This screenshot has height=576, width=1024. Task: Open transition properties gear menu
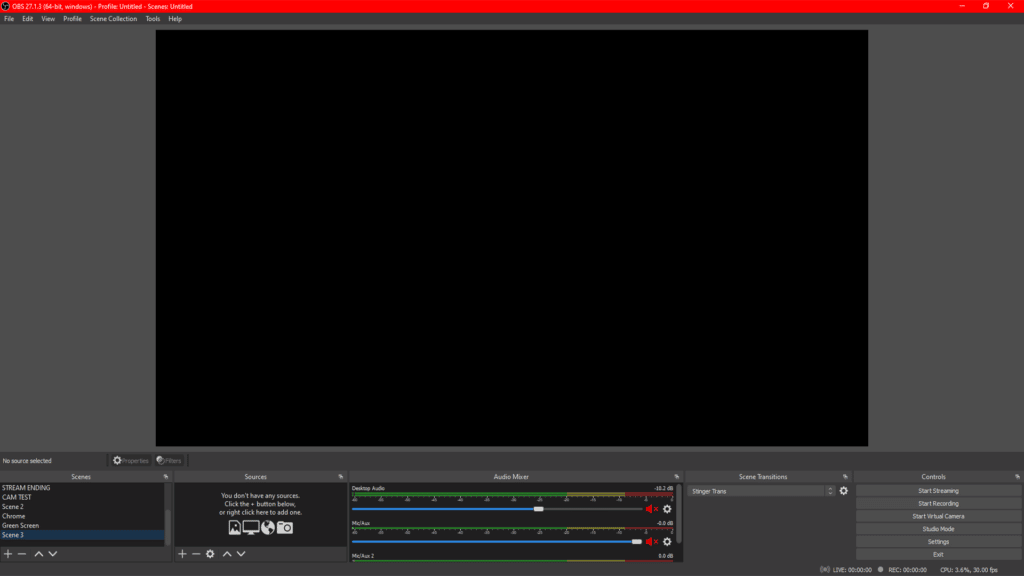tap(844, 491)
